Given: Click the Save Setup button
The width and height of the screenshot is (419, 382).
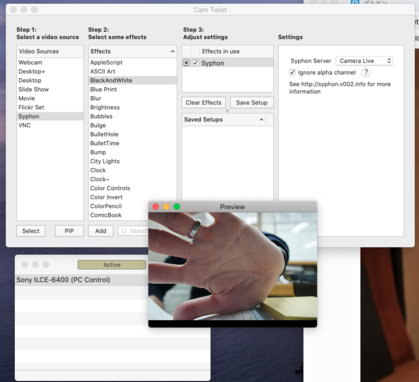Looking at the screenshot, I should 252,103.
